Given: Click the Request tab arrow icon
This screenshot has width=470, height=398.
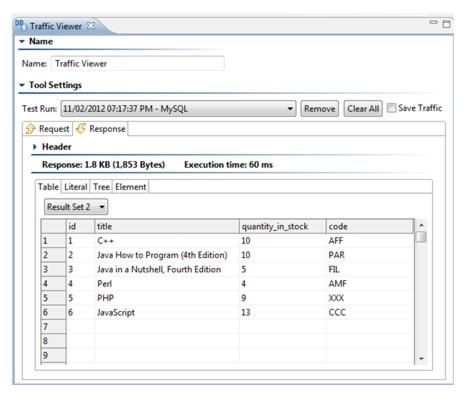Looking at the screenshot, I should [30, 129].
